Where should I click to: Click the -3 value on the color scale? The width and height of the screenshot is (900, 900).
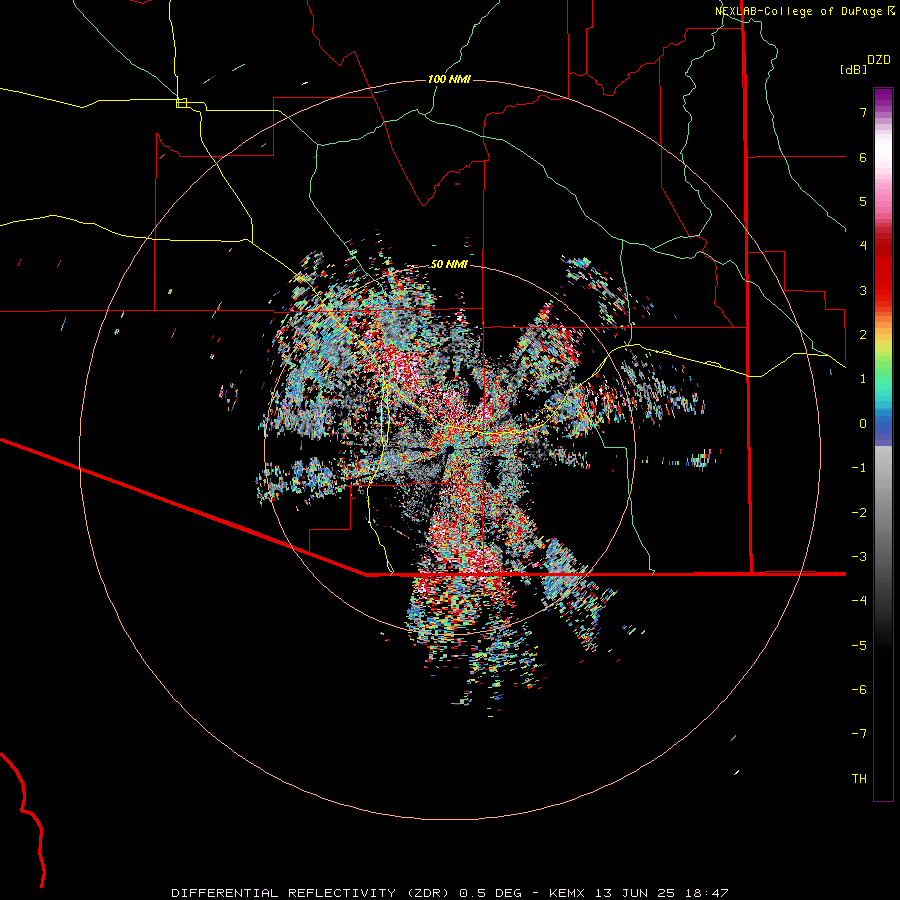coord(859,557)
